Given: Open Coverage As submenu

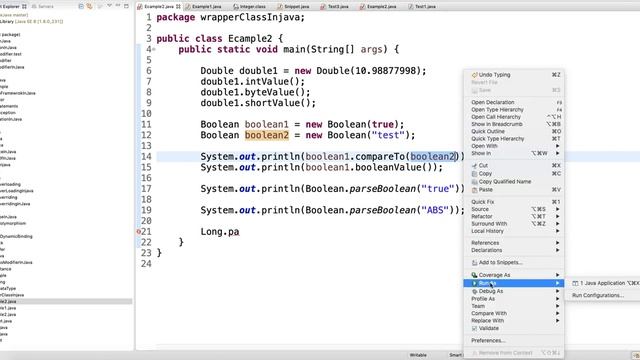Looking at the screenshot, I should 514,275.
